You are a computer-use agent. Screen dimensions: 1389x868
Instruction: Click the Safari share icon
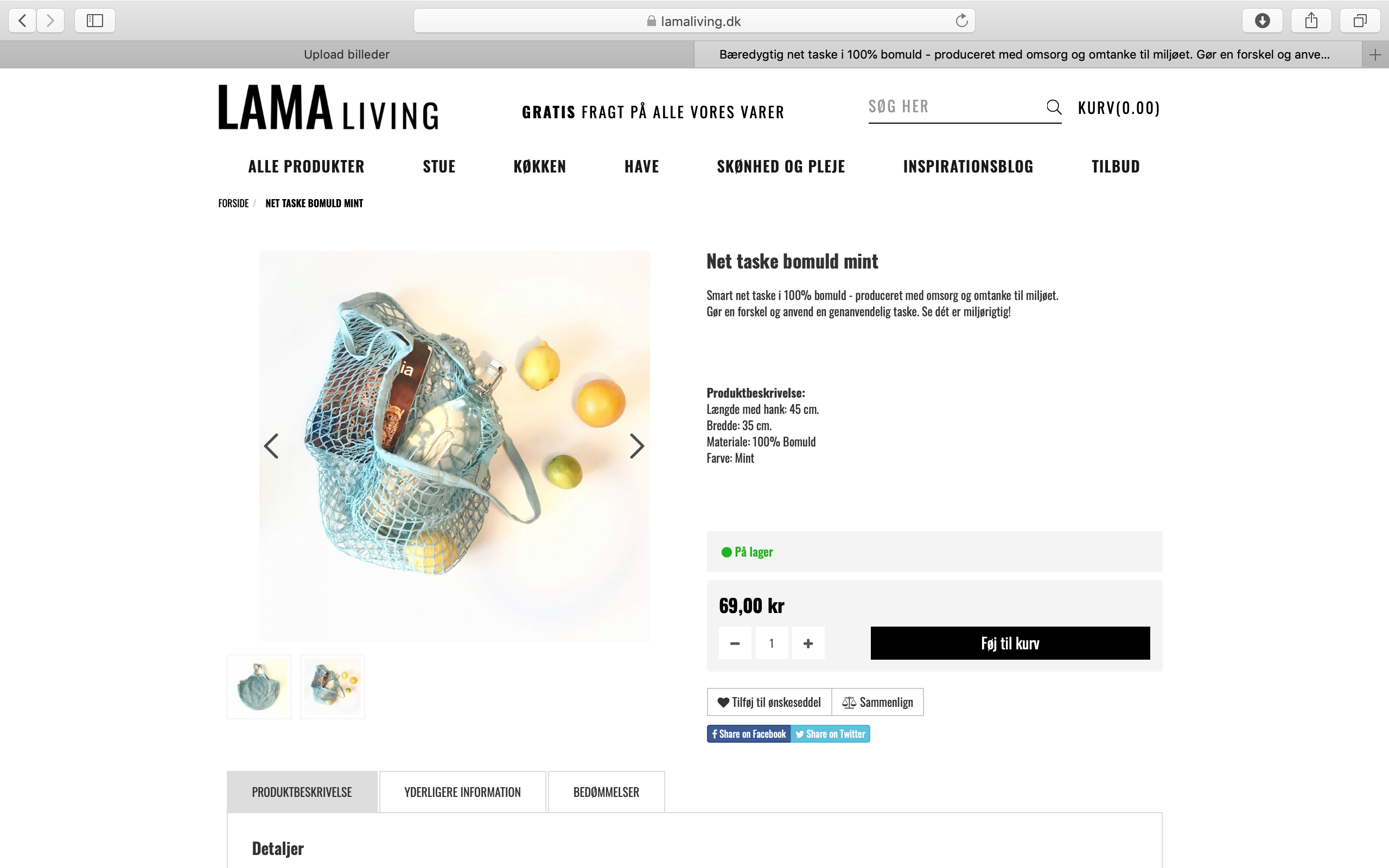pyautogui.click(x=1311, y=21)
